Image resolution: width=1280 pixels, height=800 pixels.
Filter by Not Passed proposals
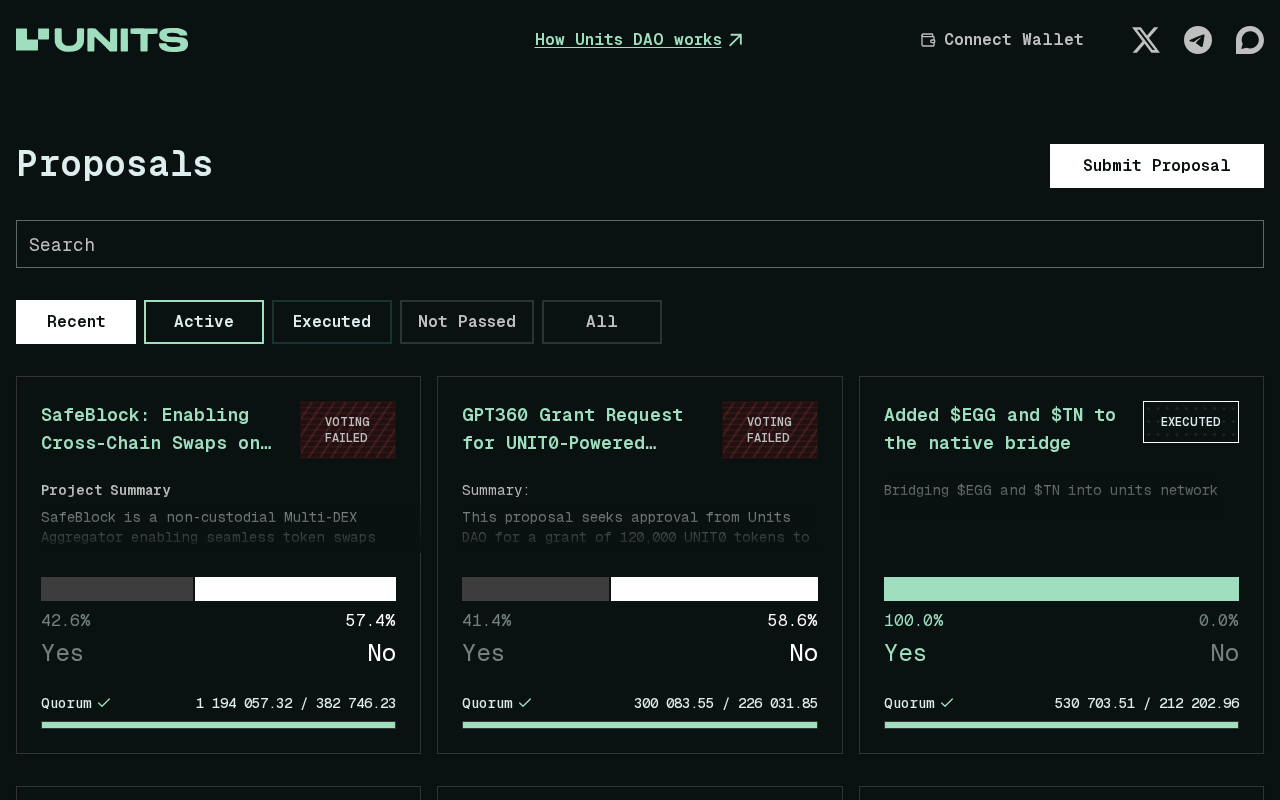[467, 322]
